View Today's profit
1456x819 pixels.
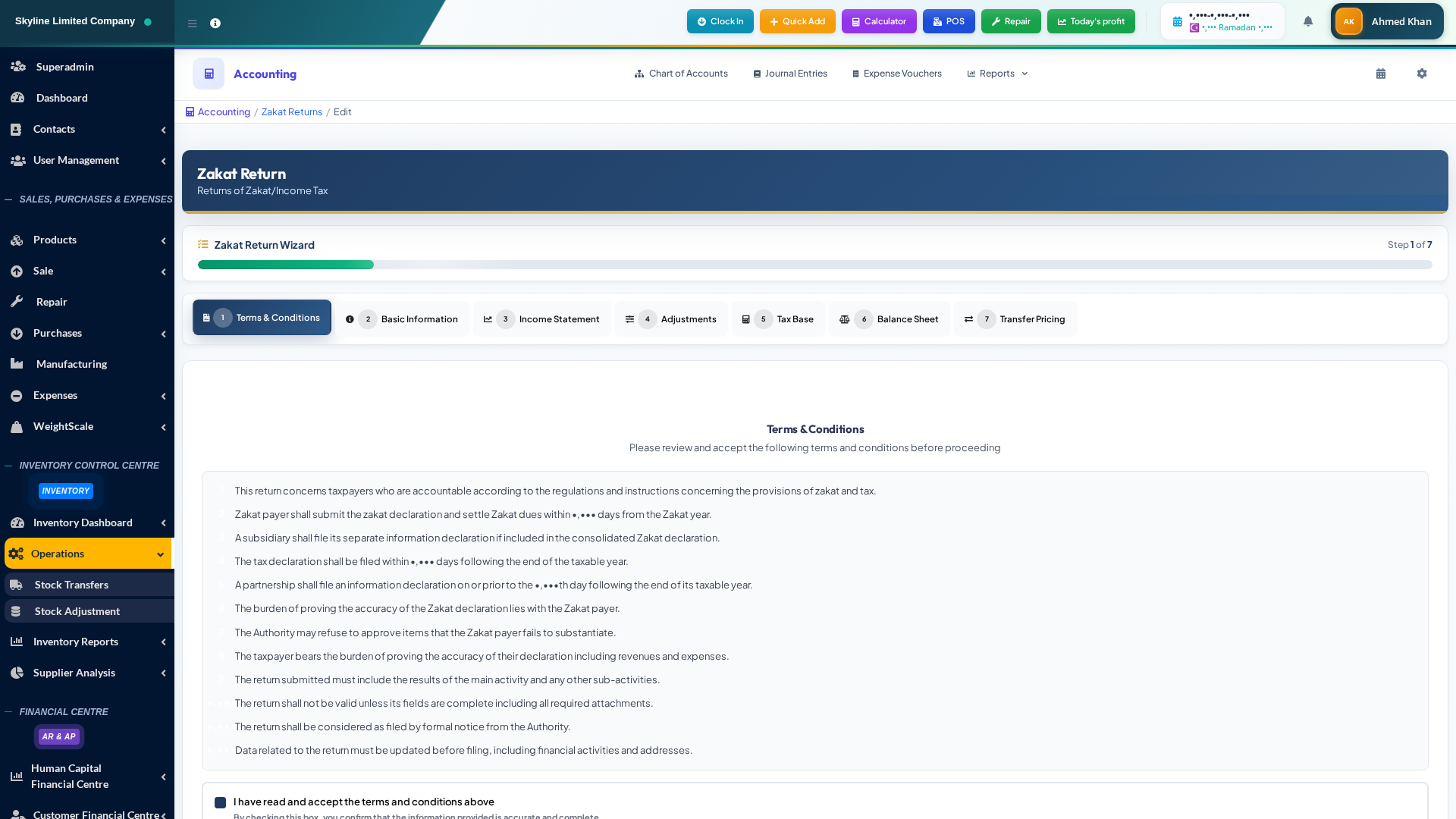click(1090, 21)
